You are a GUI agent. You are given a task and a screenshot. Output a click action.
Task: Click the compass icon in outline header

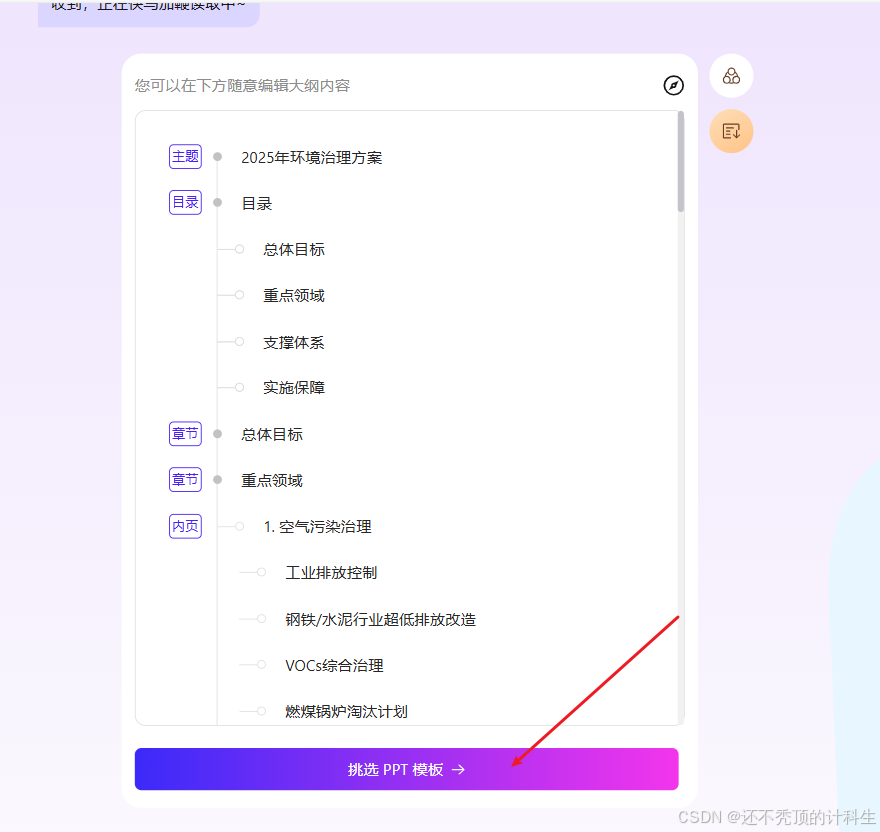click(673, 85)
